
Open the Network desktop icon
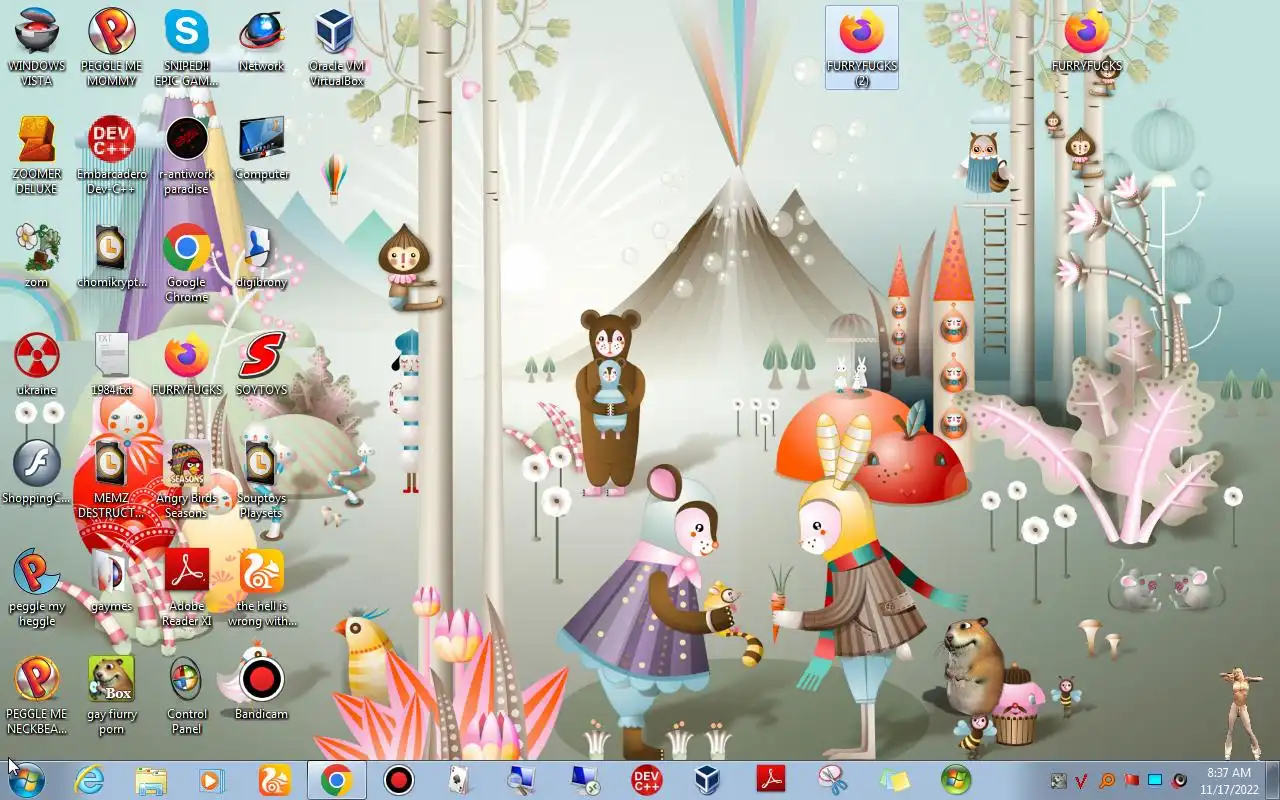tap(261, 41)
